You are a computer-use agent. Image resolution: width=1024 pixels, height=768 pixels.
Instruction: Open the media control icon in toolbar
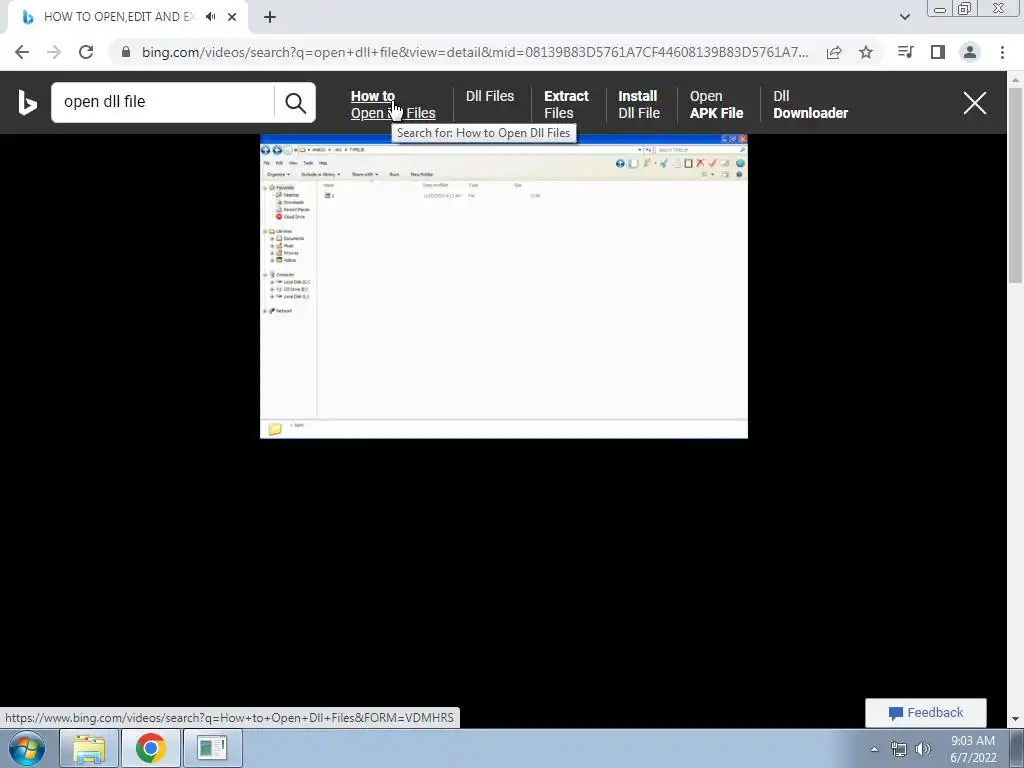pos(905,52)
